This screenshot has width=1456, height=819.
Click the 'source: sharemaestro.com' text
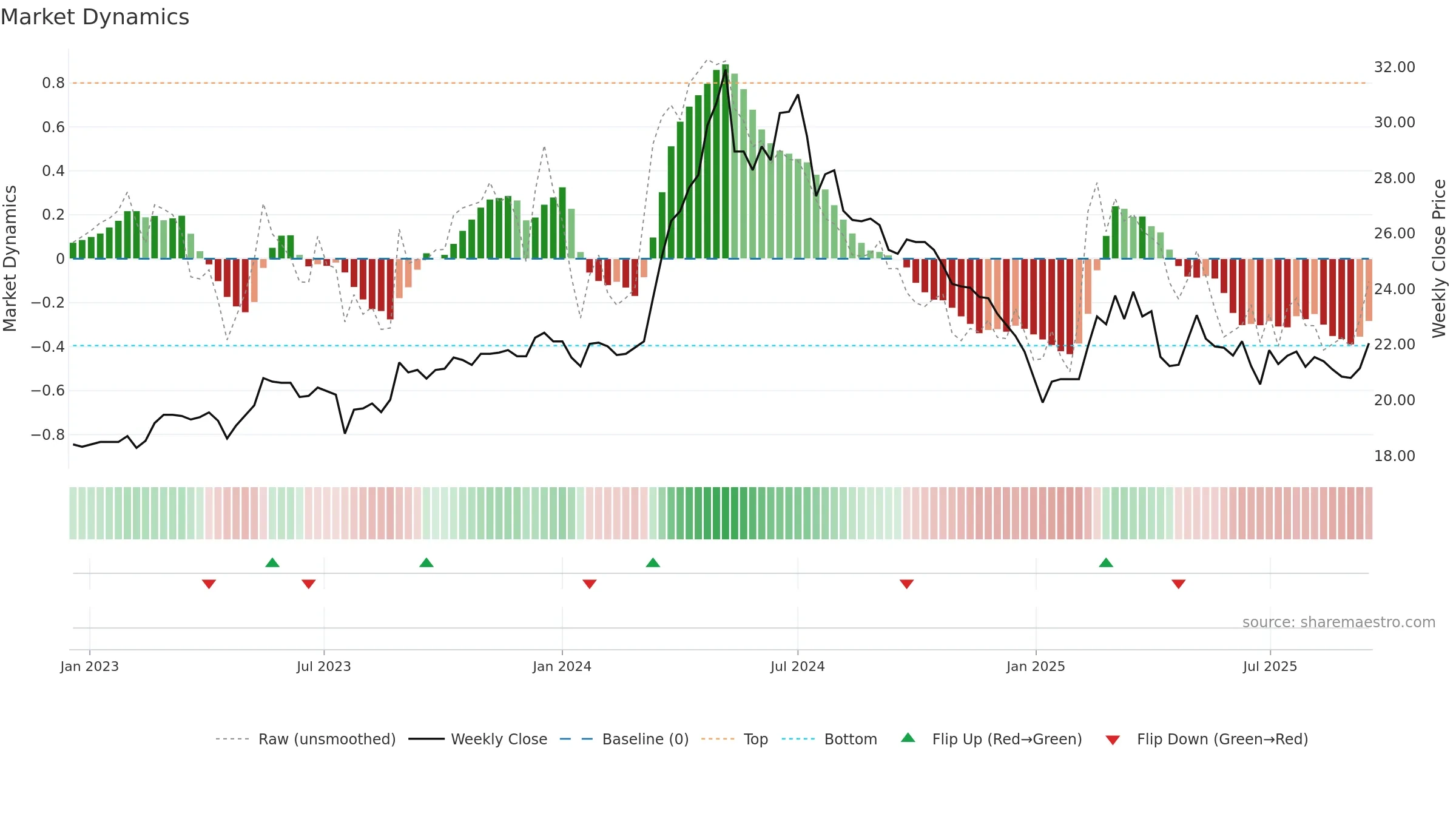1339,622
